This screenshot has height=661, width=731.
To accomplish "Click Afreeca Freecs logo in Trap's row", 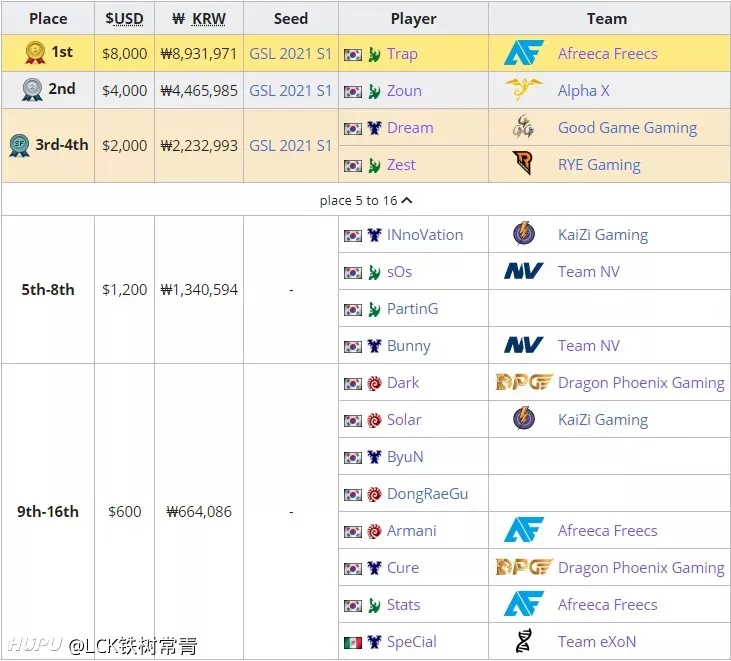I will [x=524, y=53].
